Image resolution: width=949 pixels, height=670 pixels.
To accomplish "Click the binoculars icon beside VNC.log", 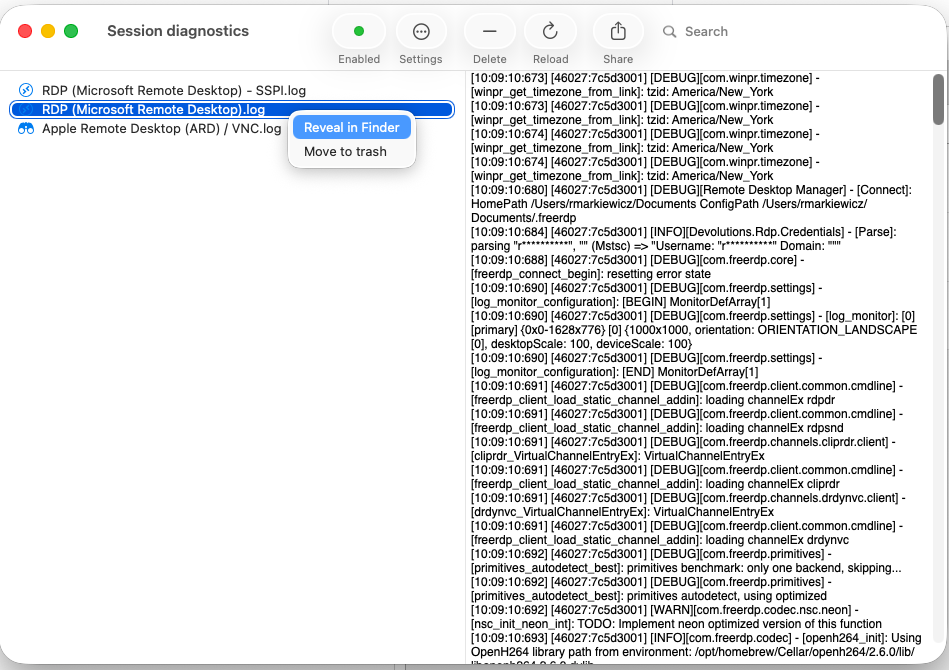I will 25,129.
